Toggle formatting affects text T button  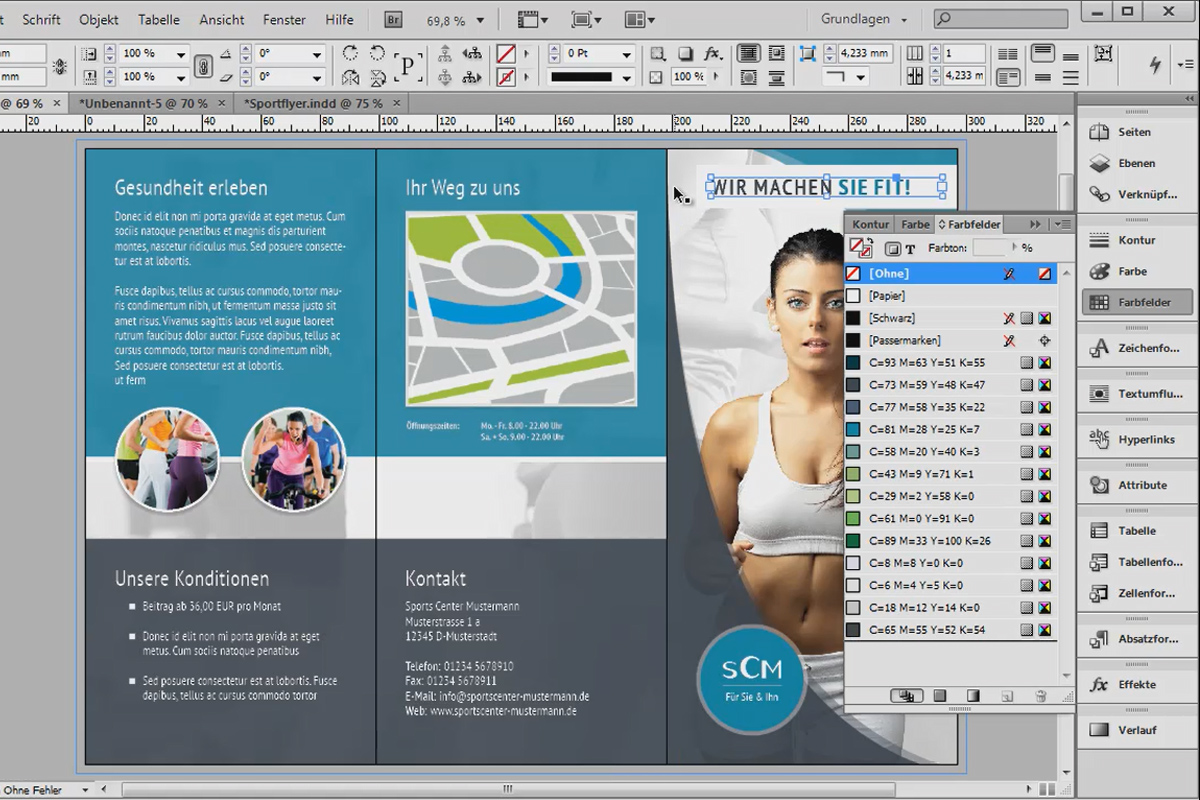point(910,248)
